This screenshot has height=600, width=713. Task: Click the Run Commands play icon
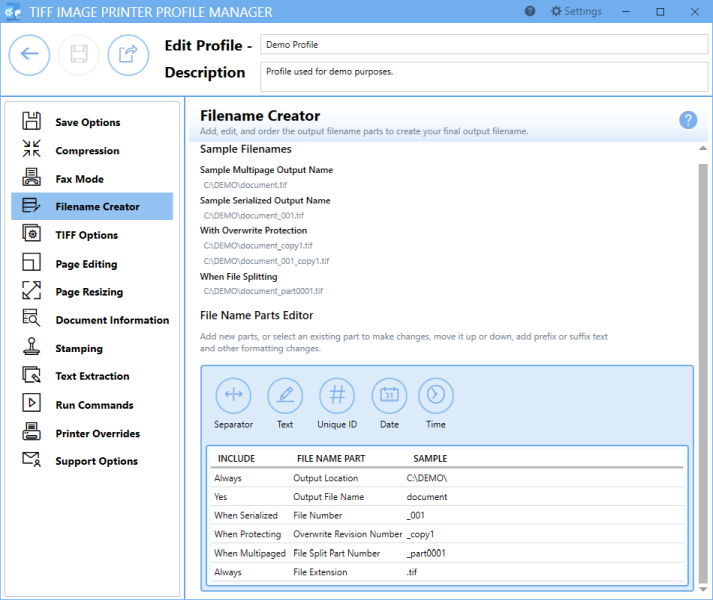[31, 403]
